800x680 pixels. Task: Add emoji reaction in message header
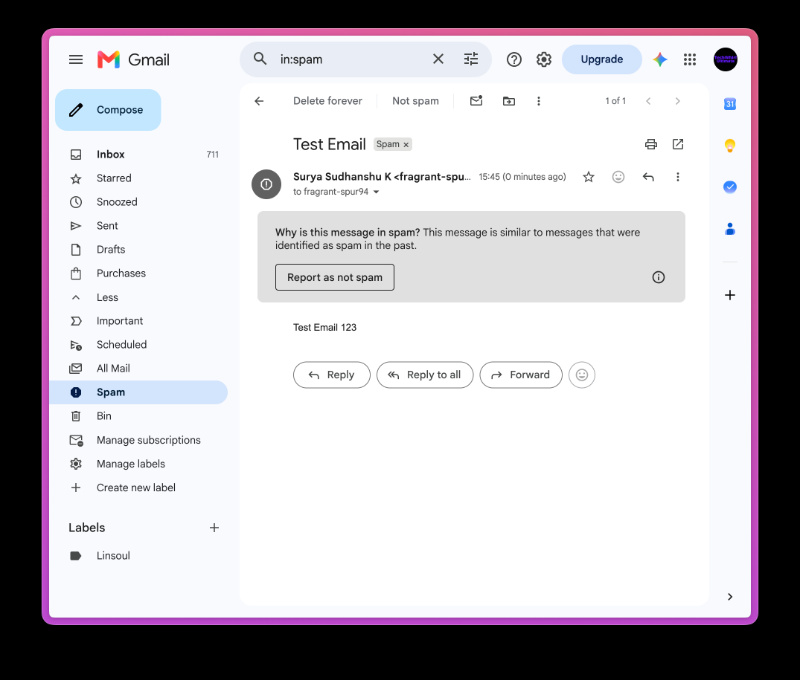[x=618, y=177]
